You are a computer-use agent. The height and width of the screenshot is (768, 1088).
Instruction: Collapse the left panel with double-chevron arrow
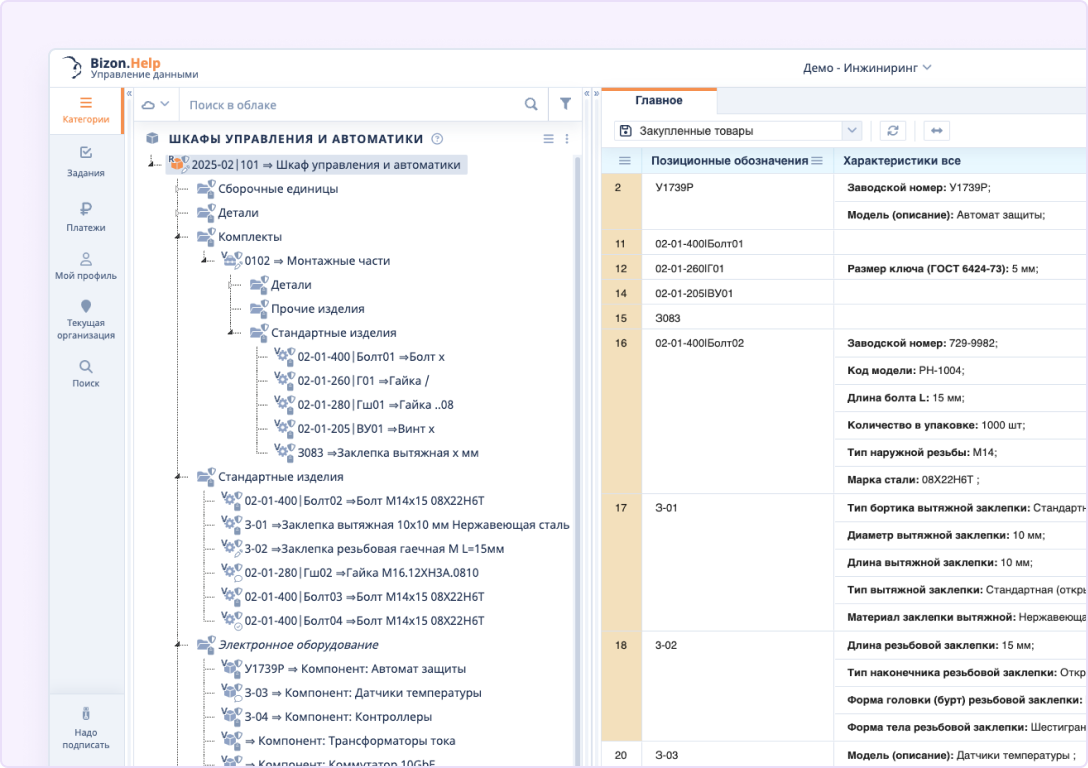pyautogui.click(x=130, y=92)
